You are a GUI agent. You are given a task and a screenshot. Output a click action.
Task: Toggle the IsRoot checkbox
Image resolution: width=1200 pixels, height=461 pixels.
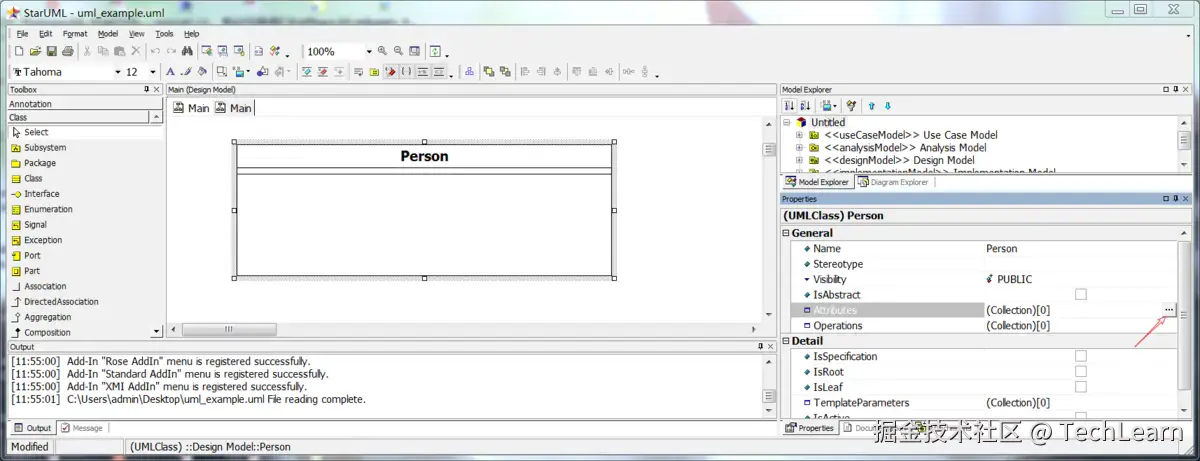(1080, 372)
